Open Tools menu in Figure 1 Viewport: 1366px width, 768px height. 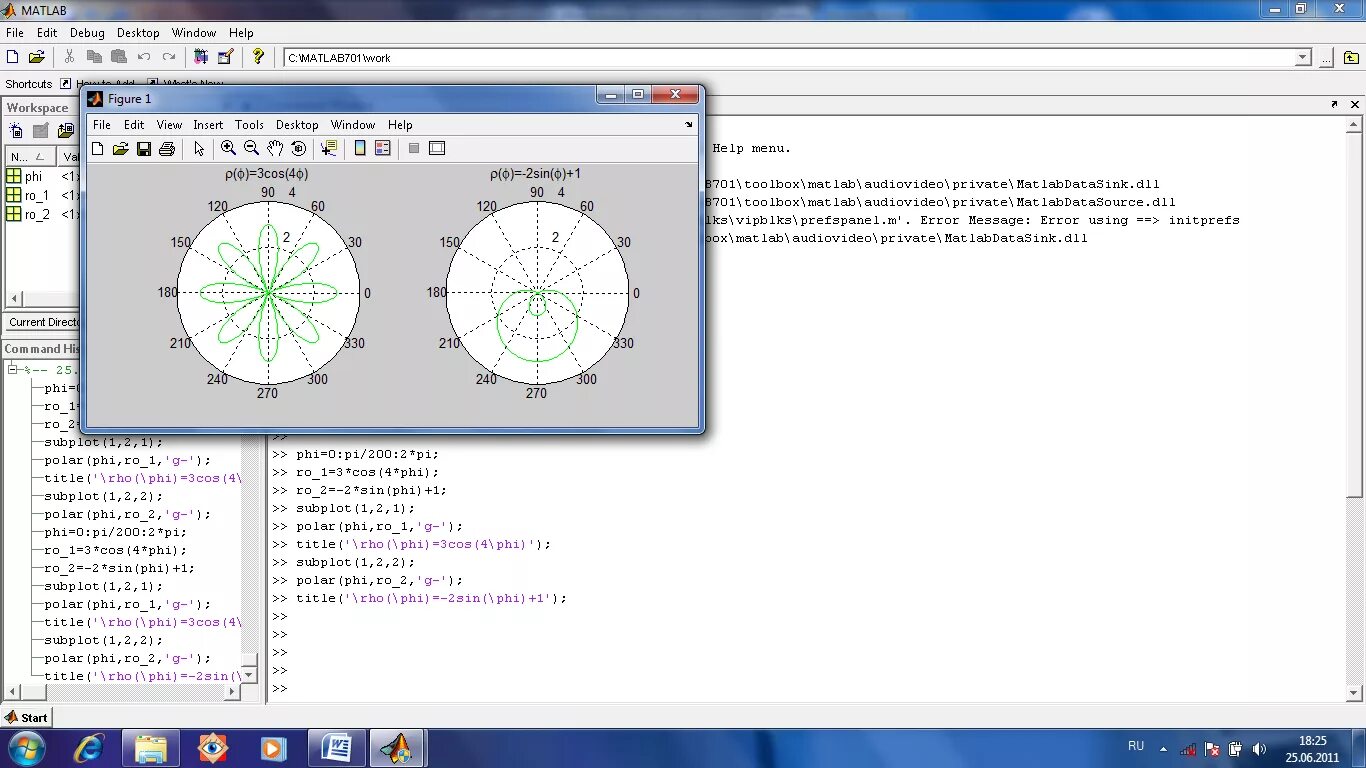[249, 125]
